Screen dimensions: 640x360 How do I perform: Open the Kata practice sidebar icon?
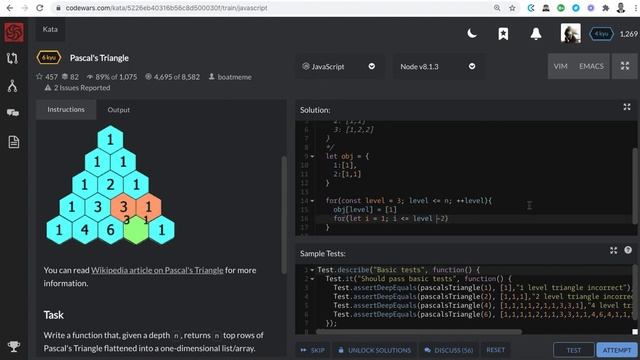[x=12, y=58]
